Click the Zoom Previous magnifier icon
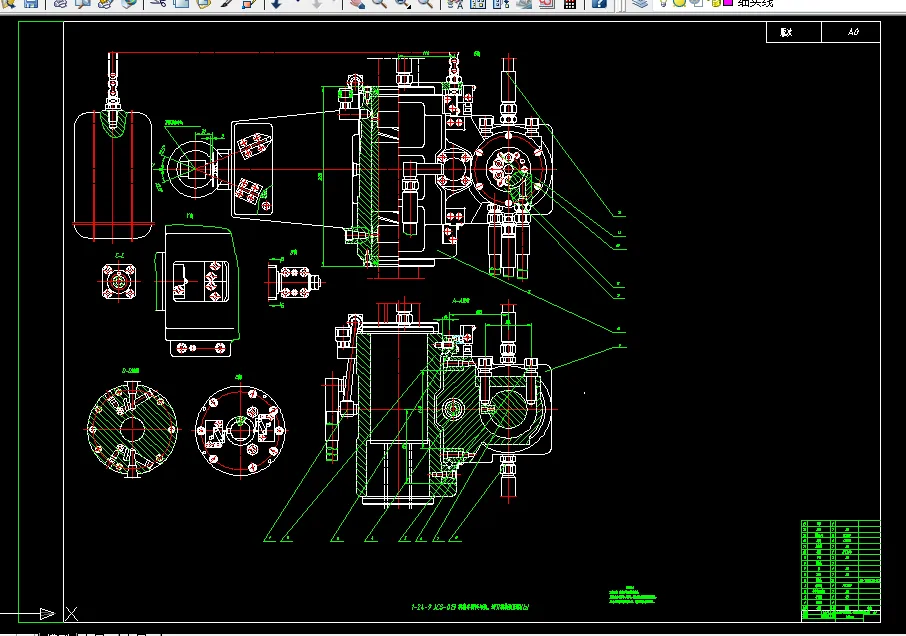 pos(425,3)
